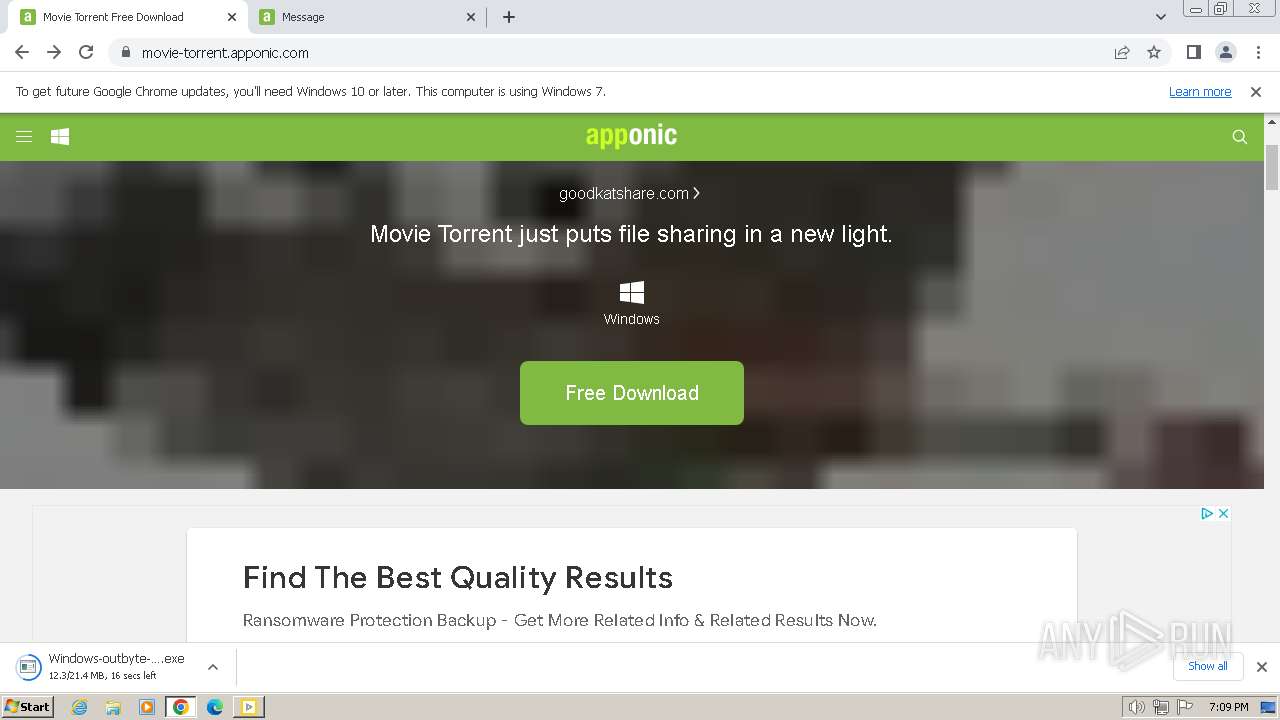This screenshot has width=1280, height=720.
Task: Go forward in browser history
Action: click(54, 52)
